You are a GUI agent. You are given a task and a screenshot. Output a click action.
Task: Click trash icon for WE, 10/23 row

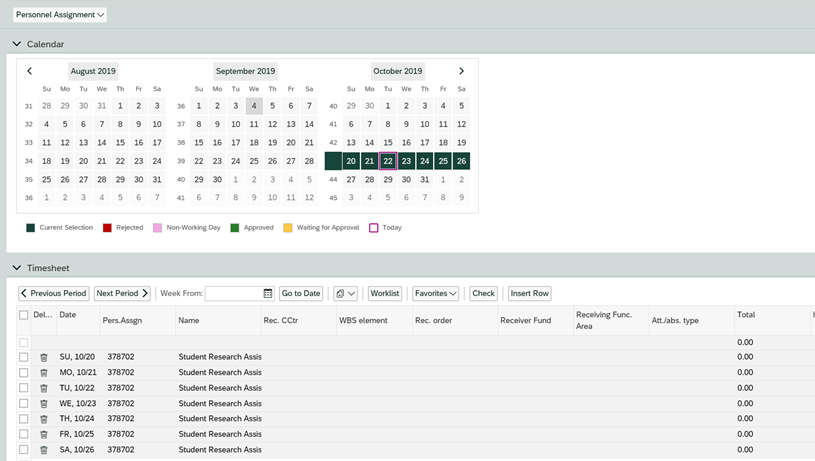coord(44,404)
